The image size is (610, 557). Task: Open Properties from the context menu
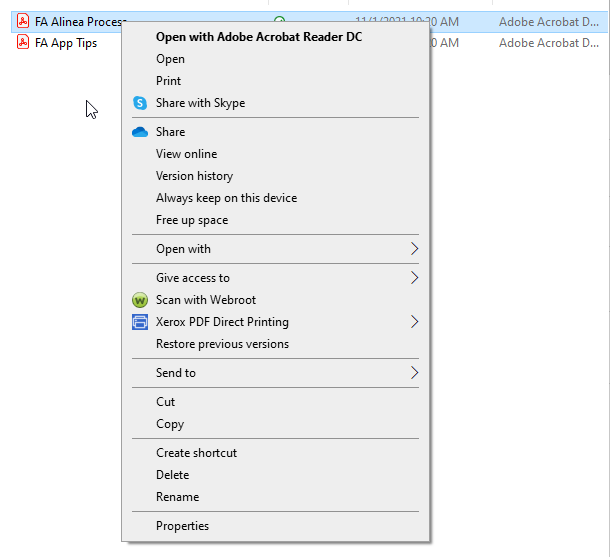coord(275,526)
